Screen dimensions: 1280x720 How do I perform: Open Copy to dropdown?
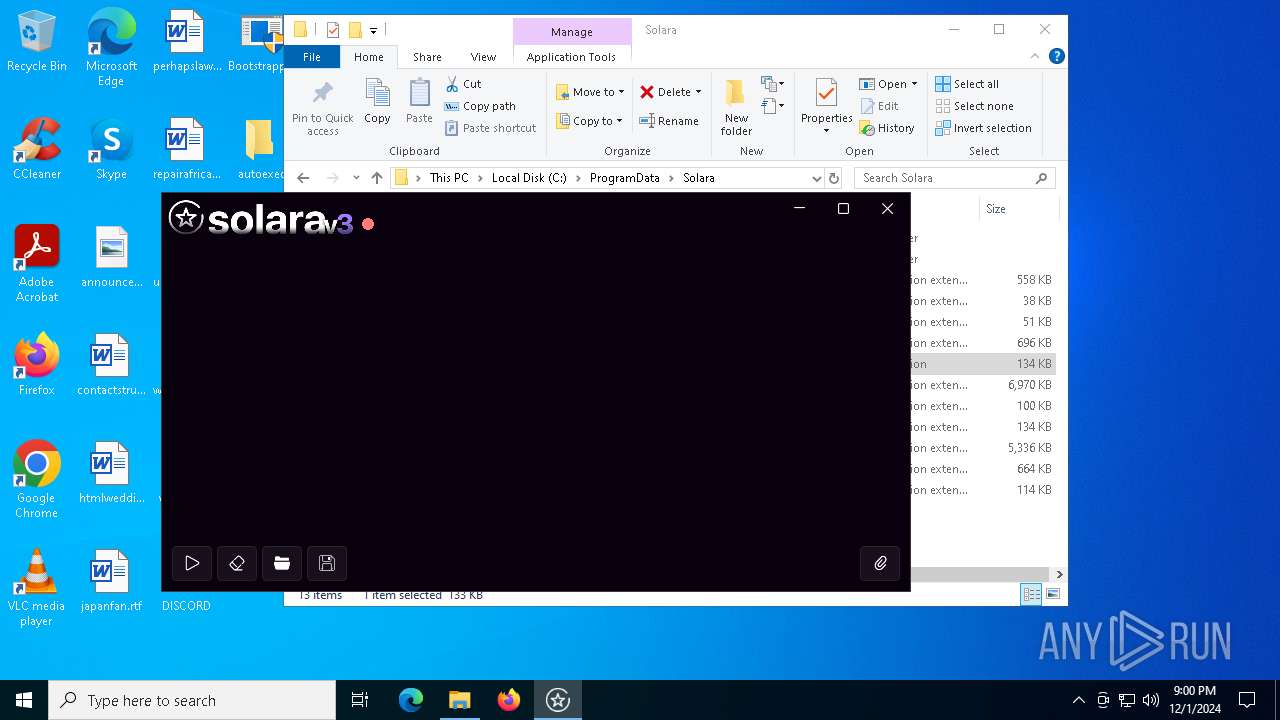pyautogui.click(x=589, y=121)
